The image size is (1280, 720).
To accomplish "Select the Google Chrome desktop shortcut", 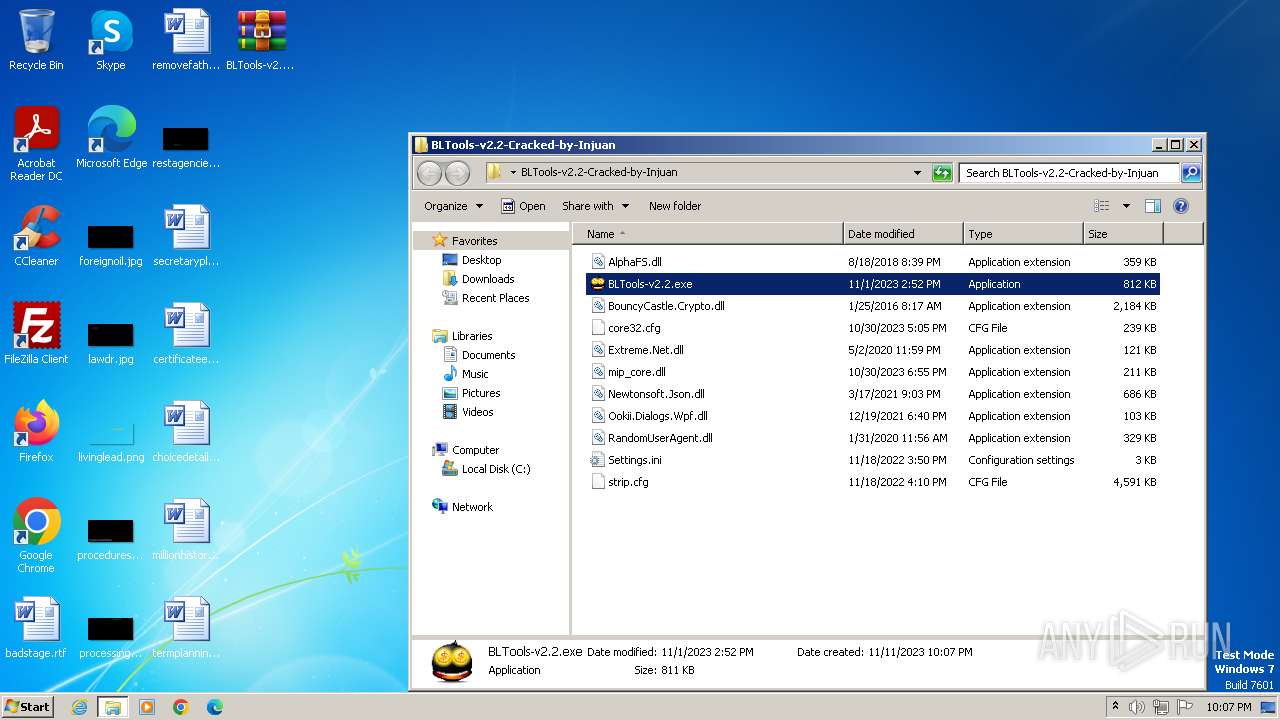I will point(36,537).
